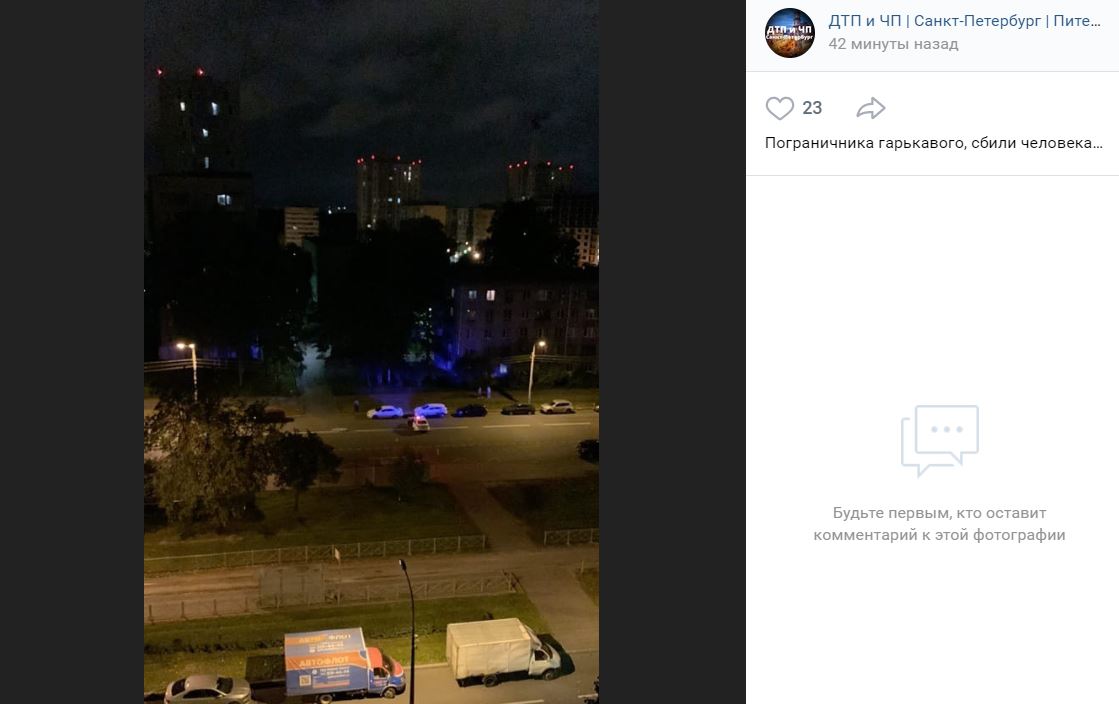The height and width of the screenshot is (704, 1119).
Task: Click the orange and blue Автофлот truck in the photo
Action: pos(344,663)
